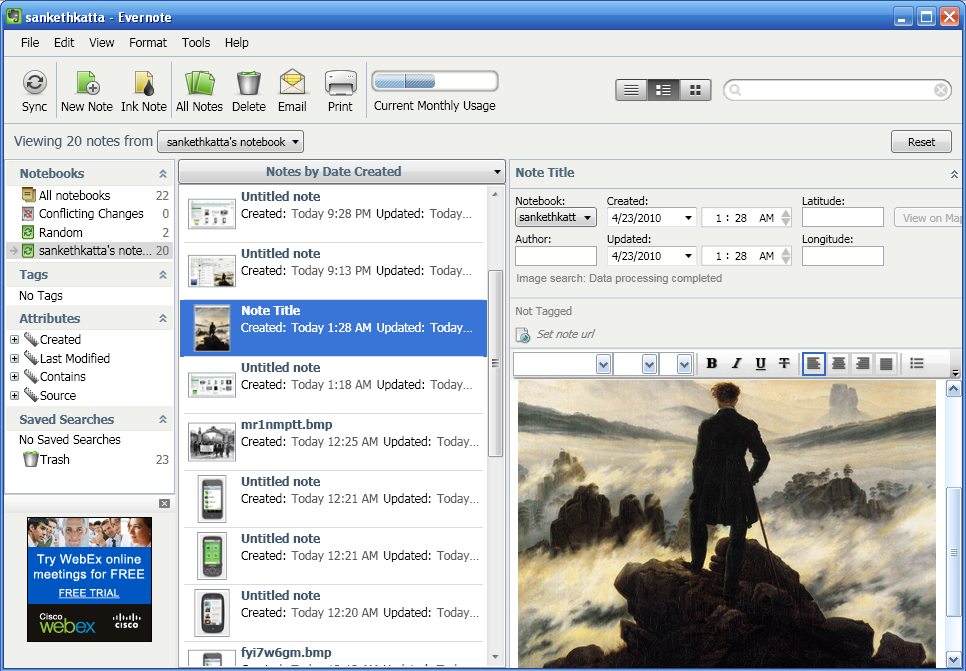Image resolution: width=966 pixels, height=671 pixels.
Task: Collapse the Attributes panel
Action: pyautogui.click(x=163, y=319)
